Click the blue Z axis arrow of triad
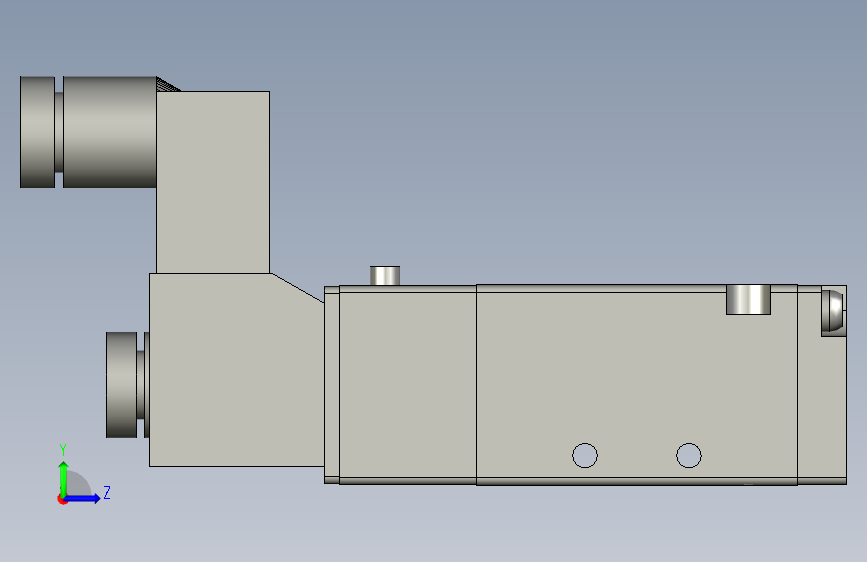 82,498
